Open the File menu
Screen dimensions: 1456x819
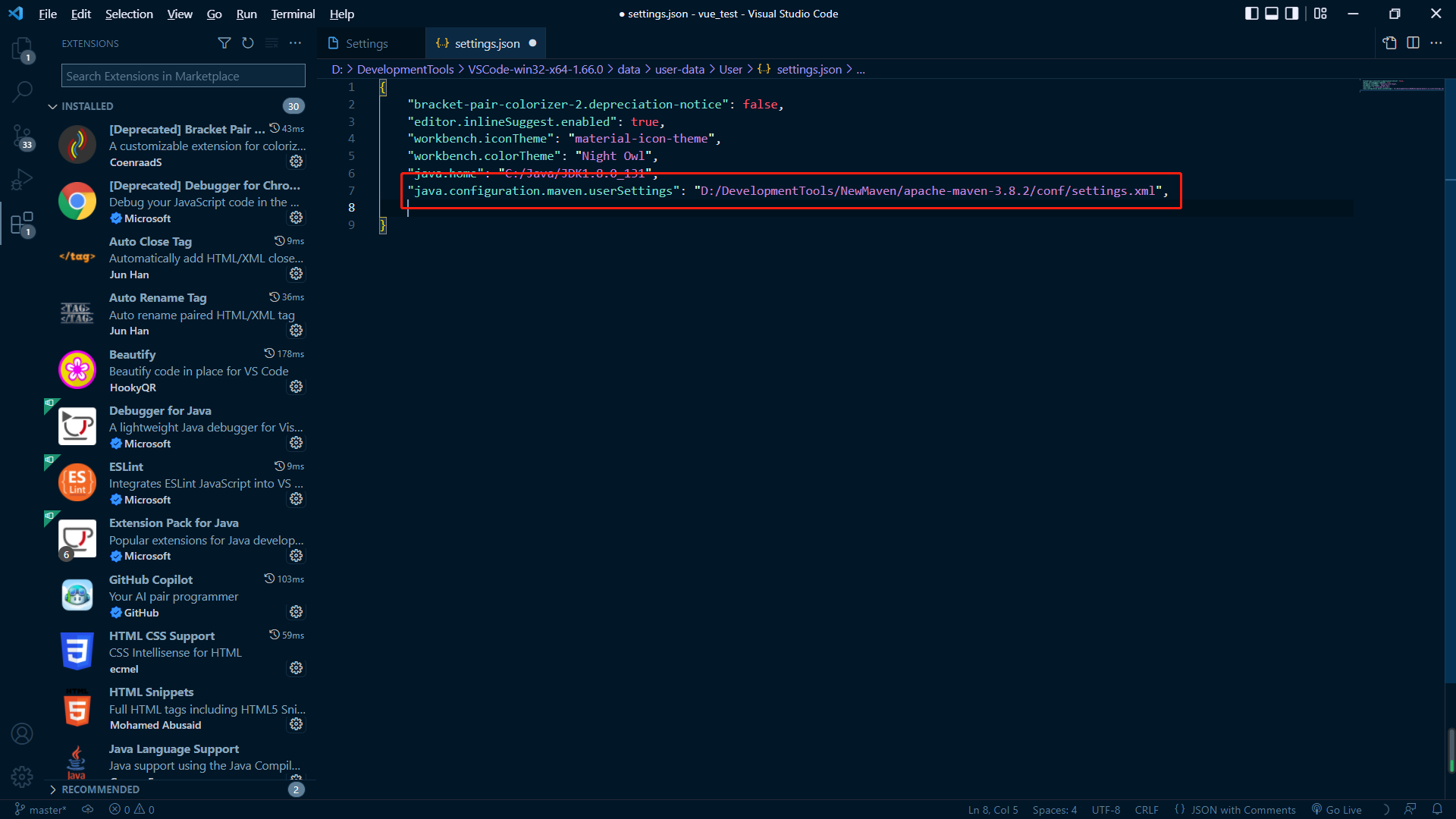coord(48,14)
